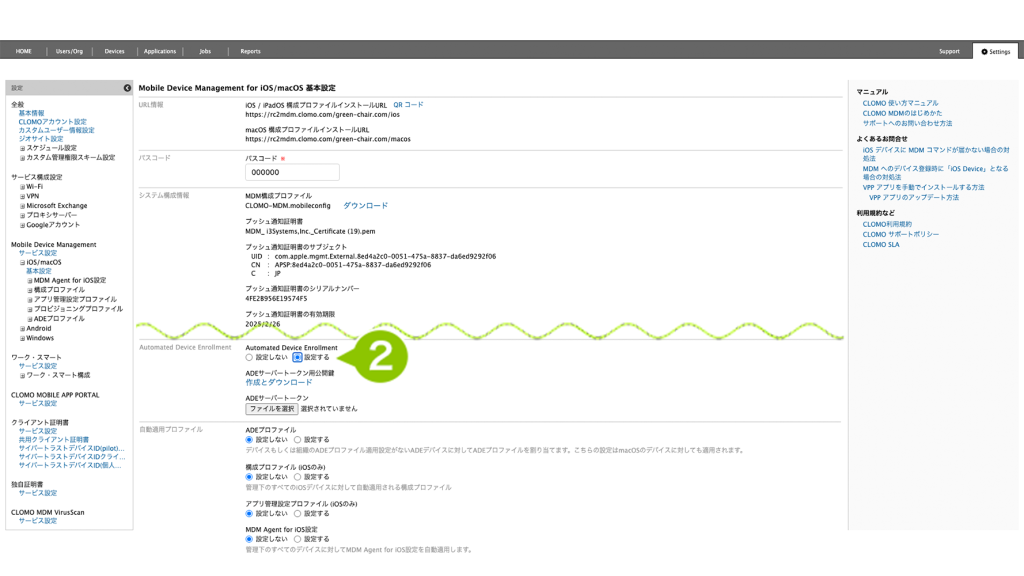The height and width of the screenshot is (576, 1024).
Task: Open 基本情報 in the sidebar
Action: (31, 114)
